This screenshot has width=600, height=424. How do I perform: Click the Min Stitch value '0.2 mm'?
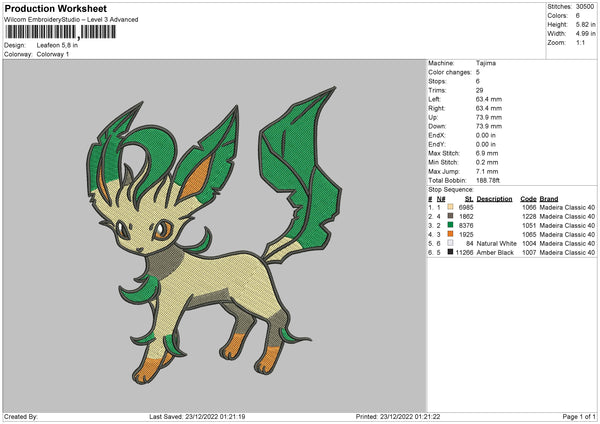point(487,162)
